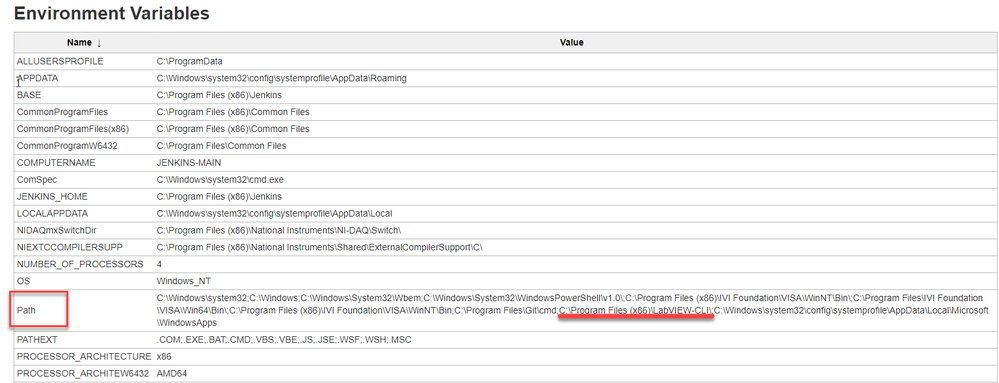Select the x86 architecture value
Screen dimensions: 999x383
(x=164, y=357)
